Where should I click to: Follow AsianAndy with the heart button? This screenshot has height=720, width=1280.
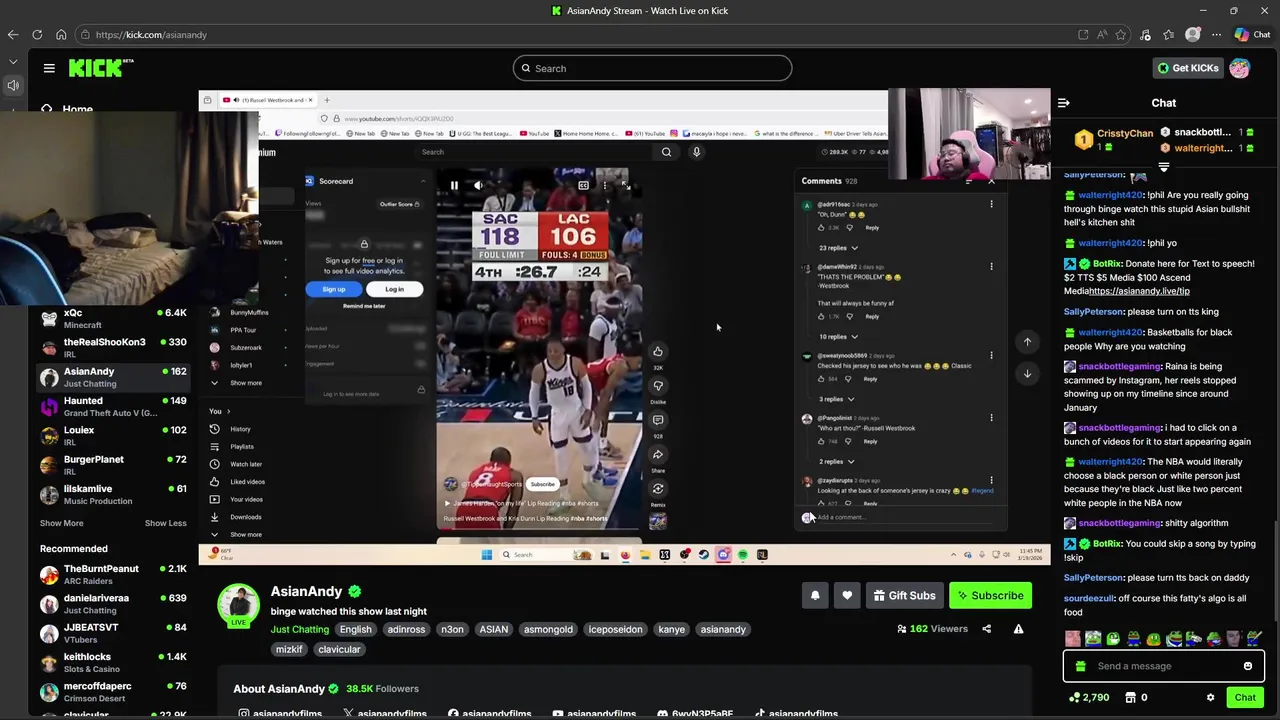pyautogui.click(x=847, y=596)
